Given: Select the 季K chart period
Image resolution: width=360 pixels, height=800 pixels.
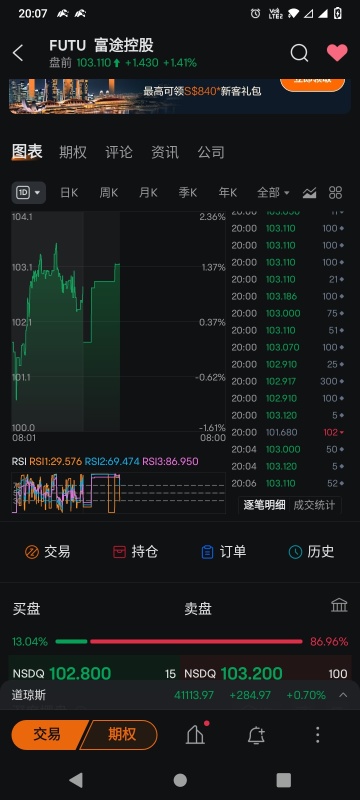Looking at the screenshot, I should (x=188, y=192).
